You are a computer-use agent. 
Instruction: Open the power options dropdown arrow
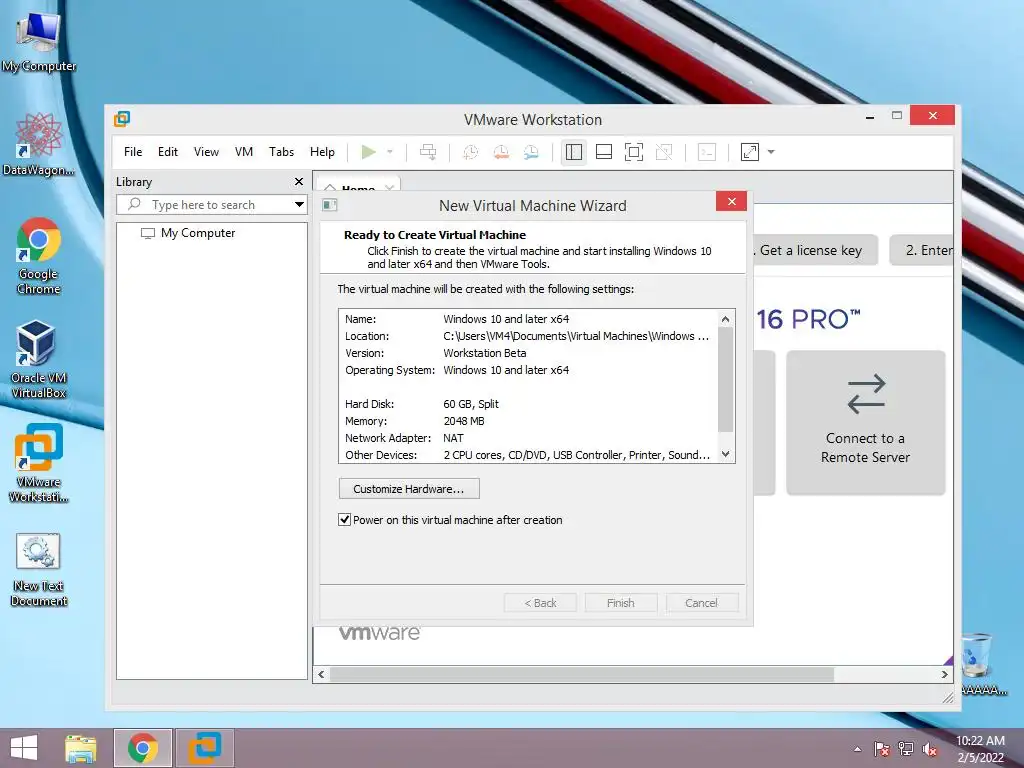390,152
